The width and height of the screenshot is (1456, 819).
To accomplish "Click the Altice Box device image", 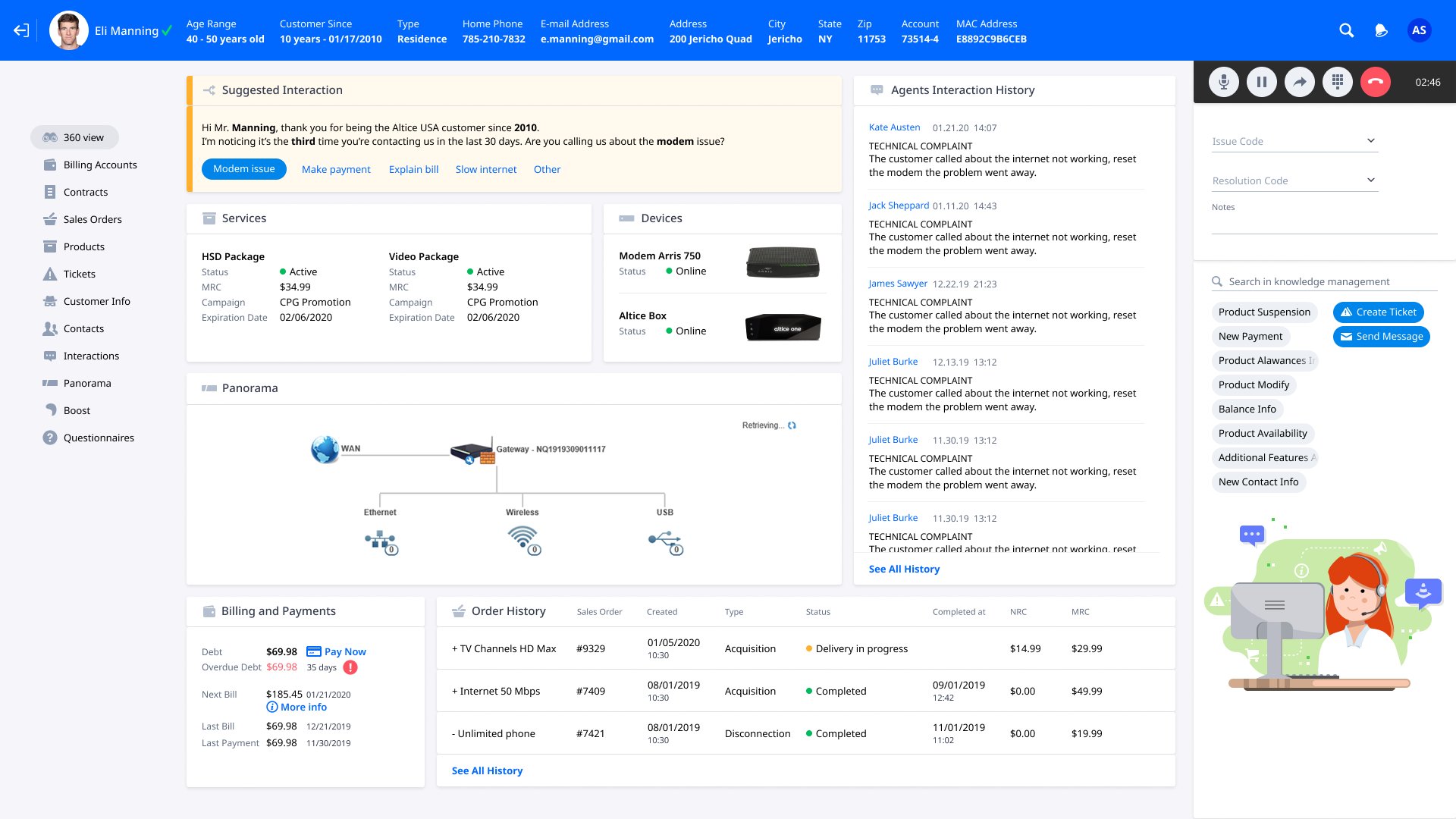I will [783, 327].
